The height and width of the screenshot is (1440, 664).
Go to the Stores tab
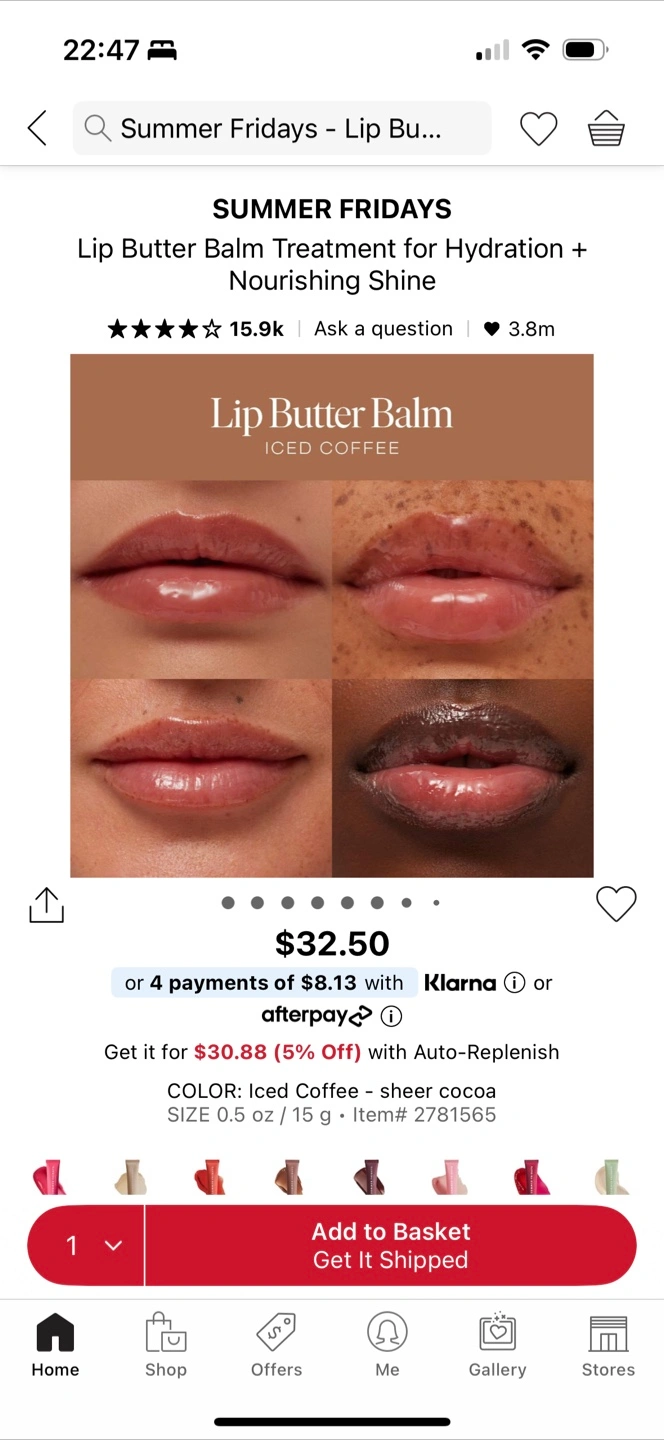[x=608, y=1346]
